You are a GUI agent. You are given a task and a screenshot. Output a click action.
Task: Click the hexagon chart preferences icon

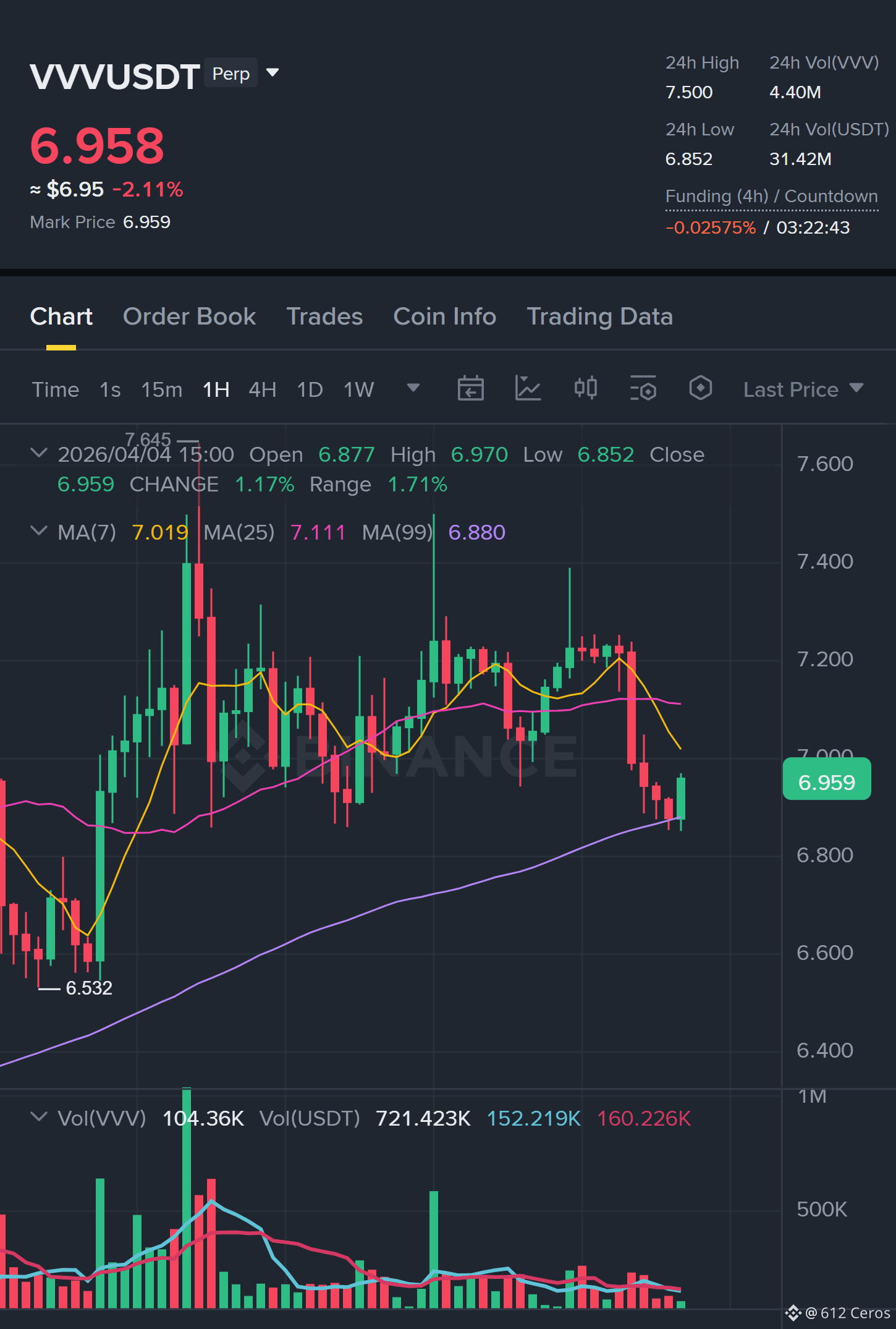[700, 388]
